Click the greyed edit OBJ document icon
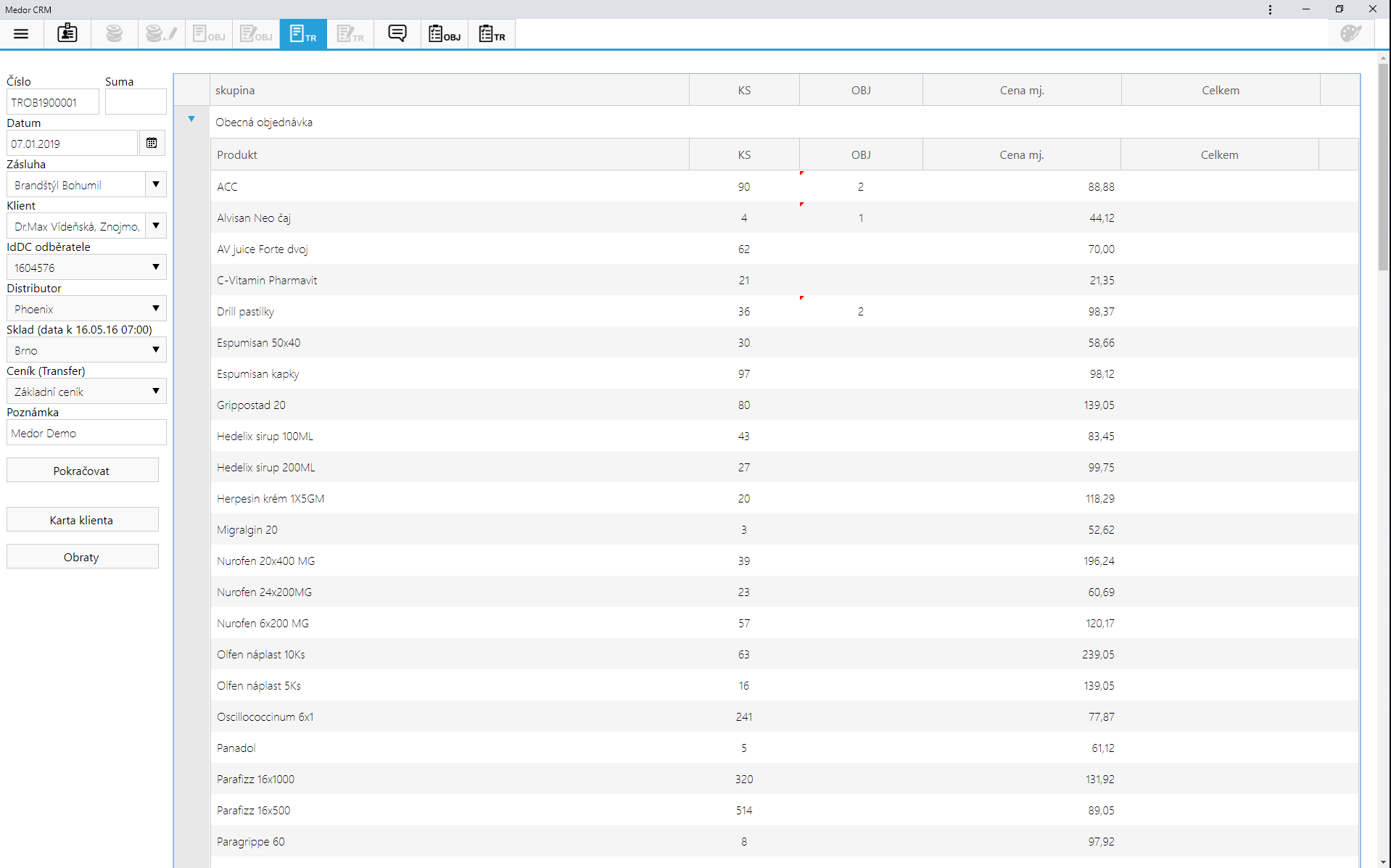Image resolution: width=1391 pixels, height=868 pixels. (255, 33)
